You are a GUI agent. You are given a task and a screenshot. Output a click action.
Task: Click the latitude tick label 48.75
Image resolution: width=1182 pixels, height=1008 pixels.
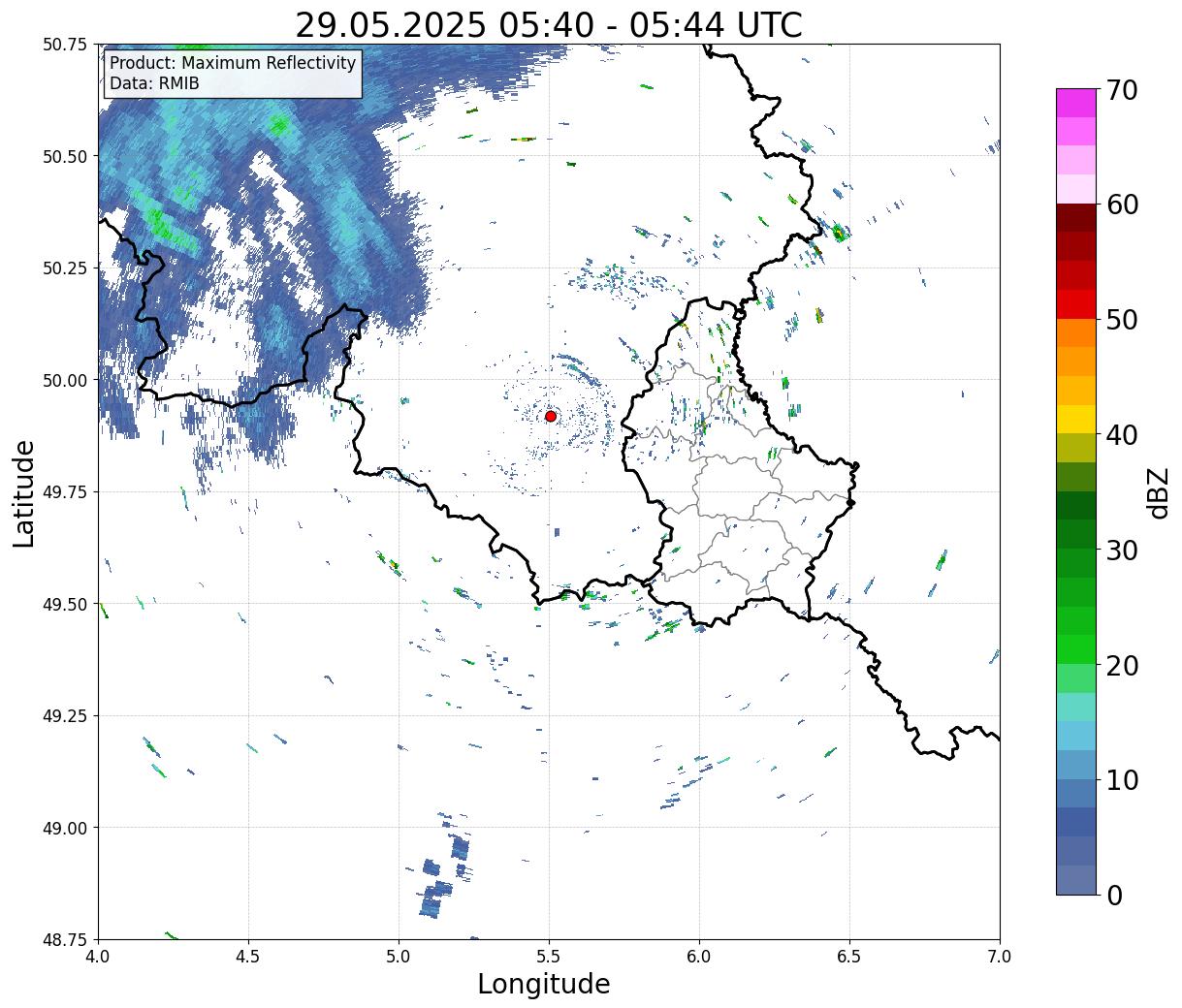click(65, 939)
